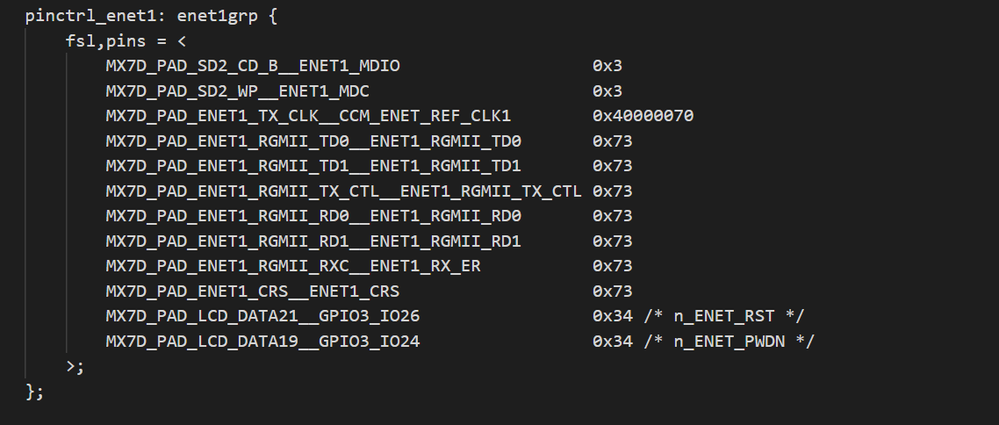Click the n_ENET_RST comment
The image size is (999, 425).
tap(724, 316)
